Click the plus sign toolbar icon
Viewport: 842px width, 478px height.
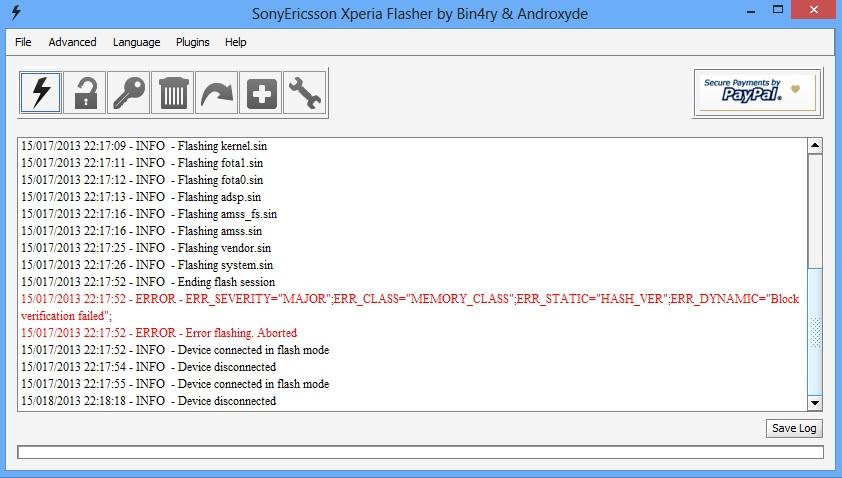pos(261,92)
